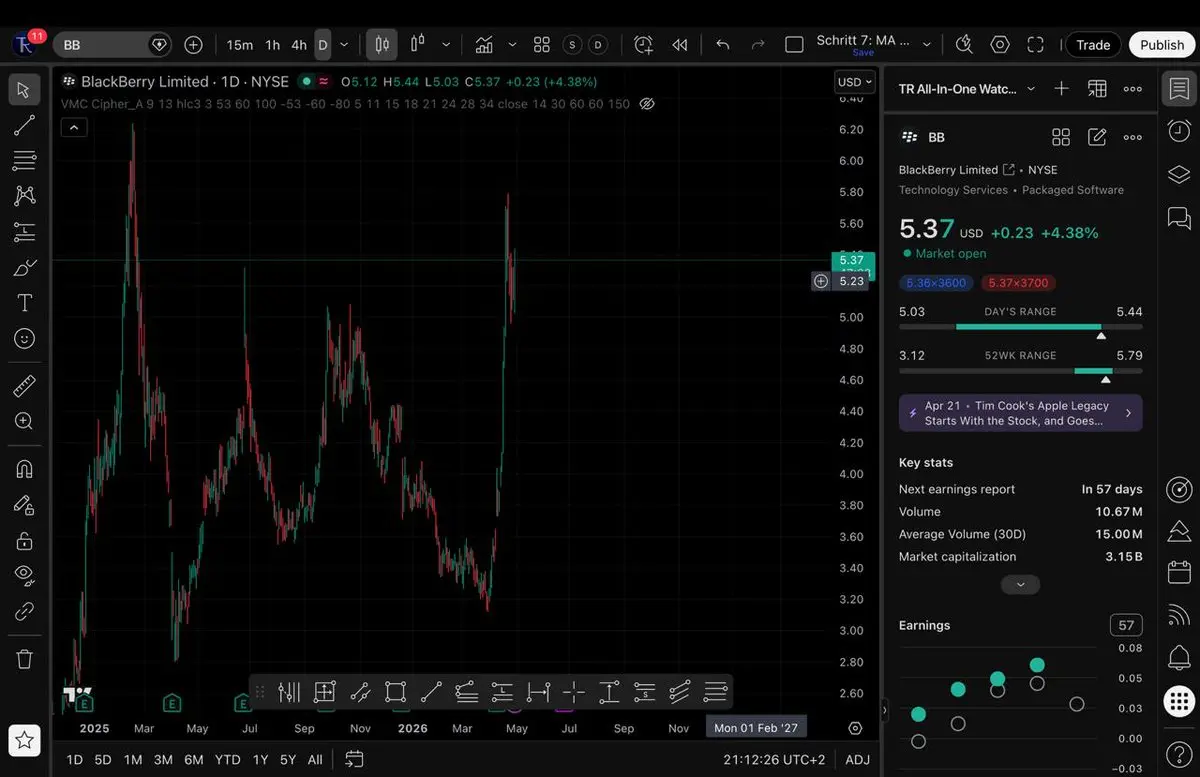Toggle the S circle button in top toolbar

coord(573,45)
